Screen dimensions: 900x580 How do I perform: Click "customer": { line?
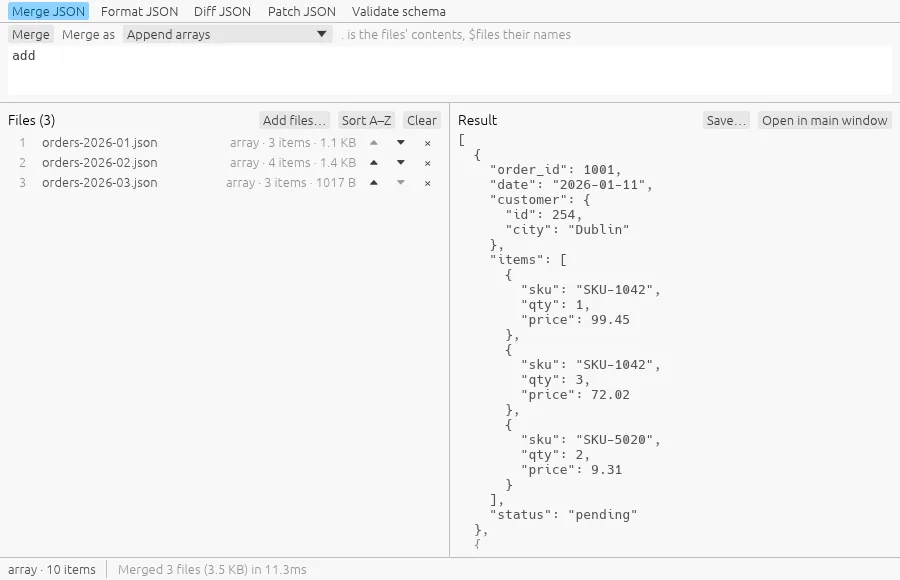540,200
